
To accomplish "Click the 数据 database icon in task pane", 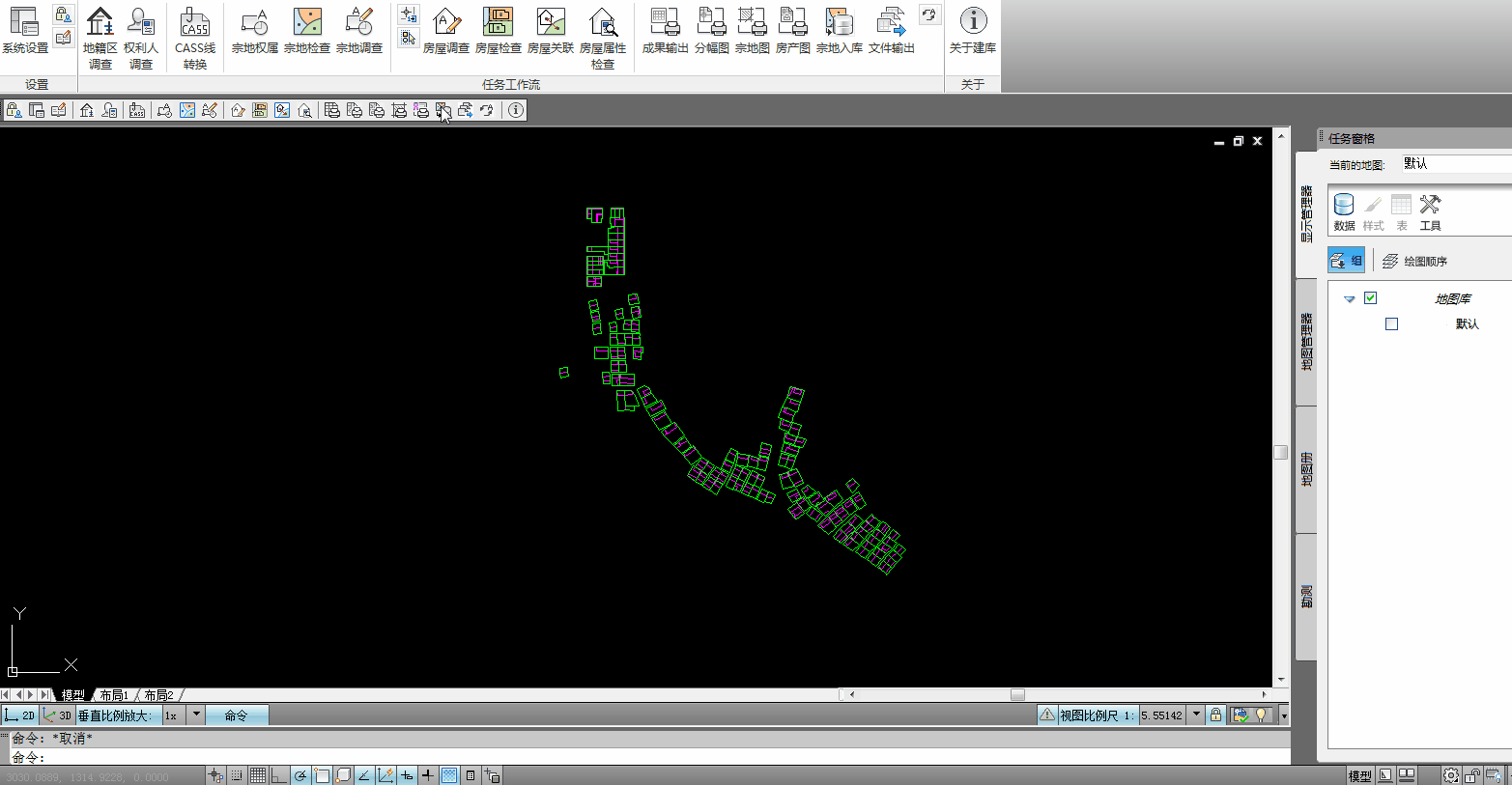I will (1344, 212).
